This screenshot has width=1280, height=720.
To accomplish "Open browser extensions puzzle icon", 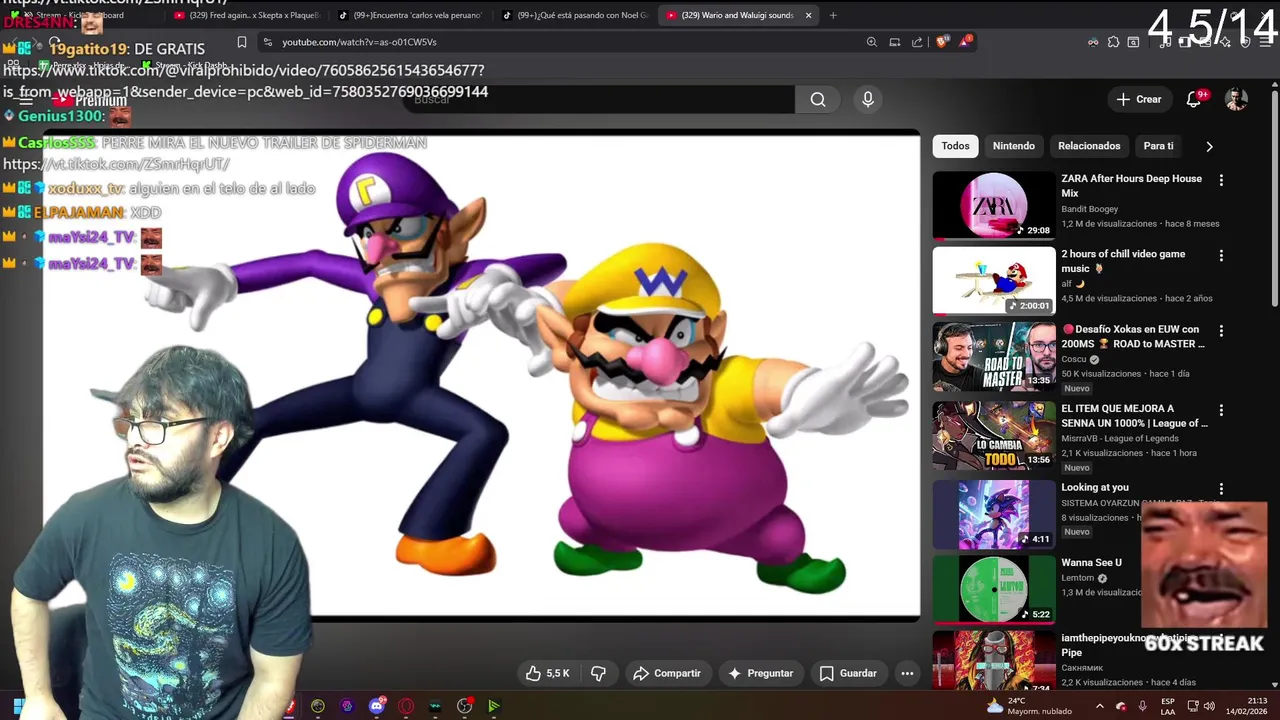I will pyautogui.click(x=1114, y=42).
